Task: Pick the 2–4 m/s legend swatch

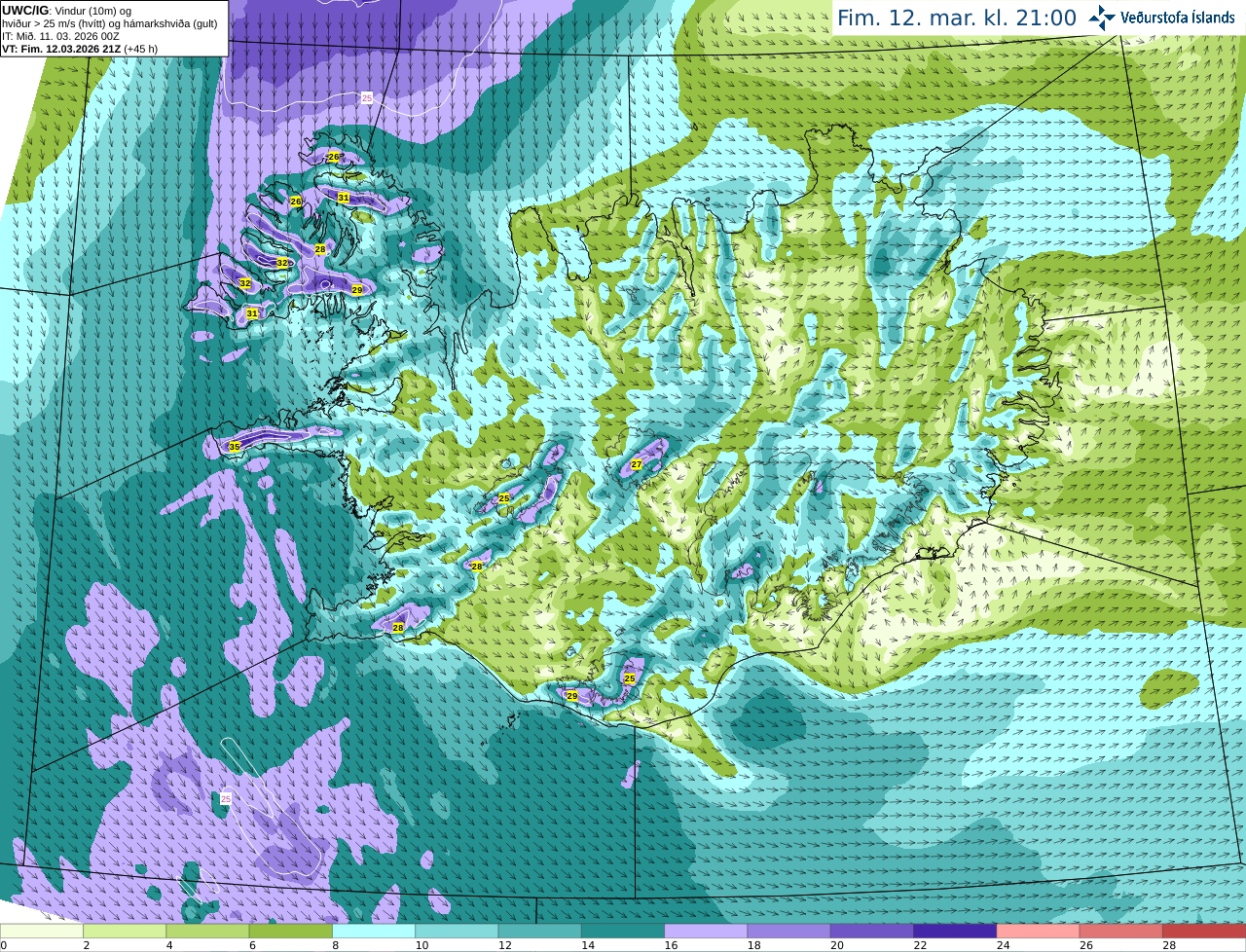Action: click(x=125, y=931)
